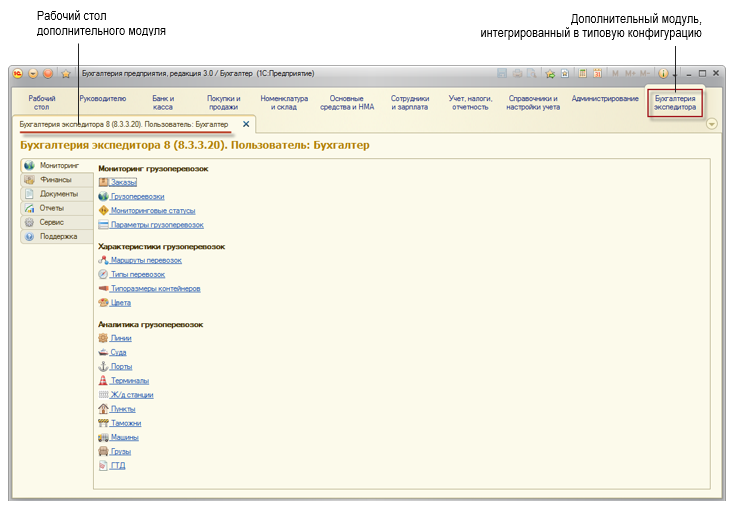Open the Типоразмеры контейнеров link
The width and height of the screenshot is (732, 507).
(155, 289)
